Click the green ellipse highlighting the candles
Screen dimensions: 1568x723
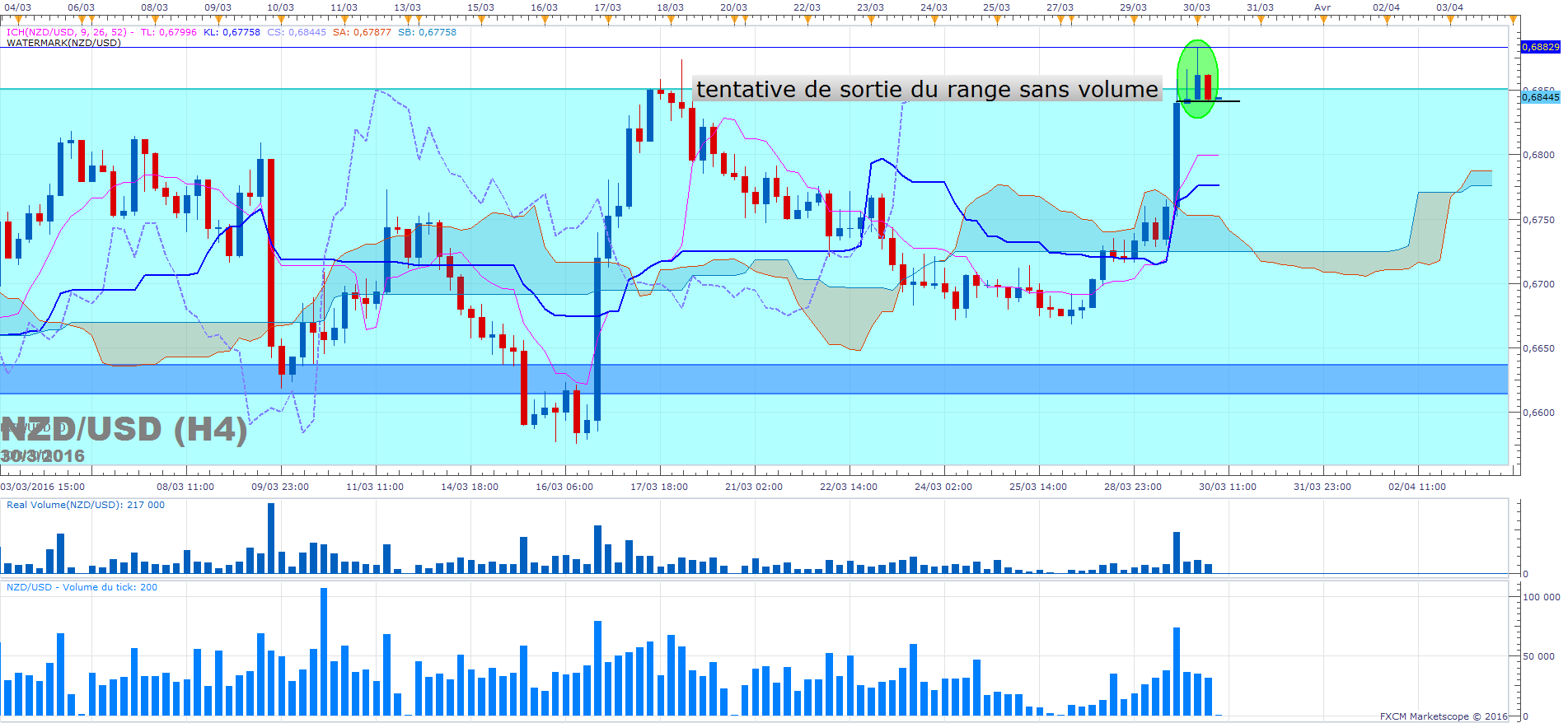1197,79
